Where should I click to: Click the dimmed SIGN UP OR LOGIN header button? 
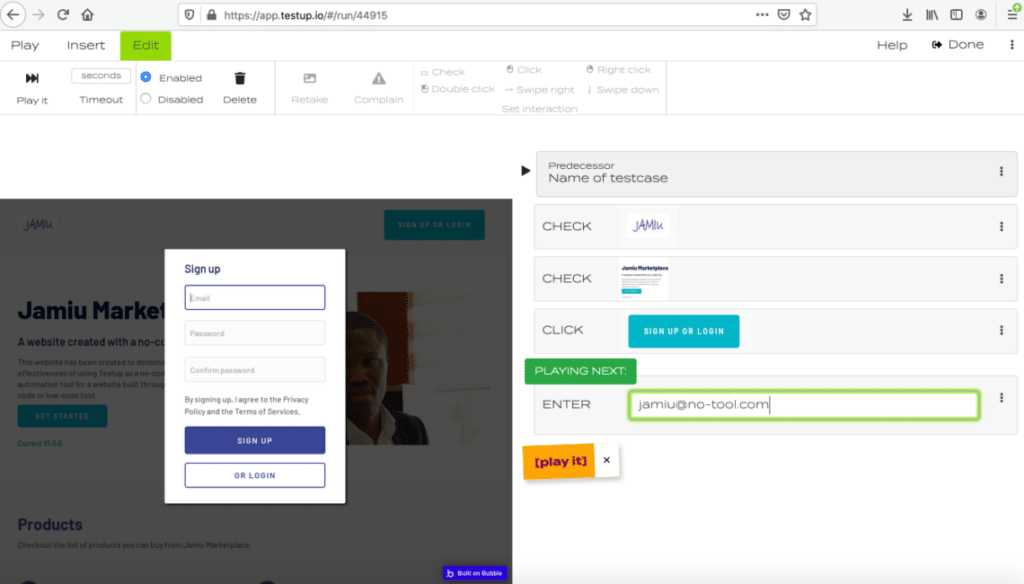click(x=434, y=225)
